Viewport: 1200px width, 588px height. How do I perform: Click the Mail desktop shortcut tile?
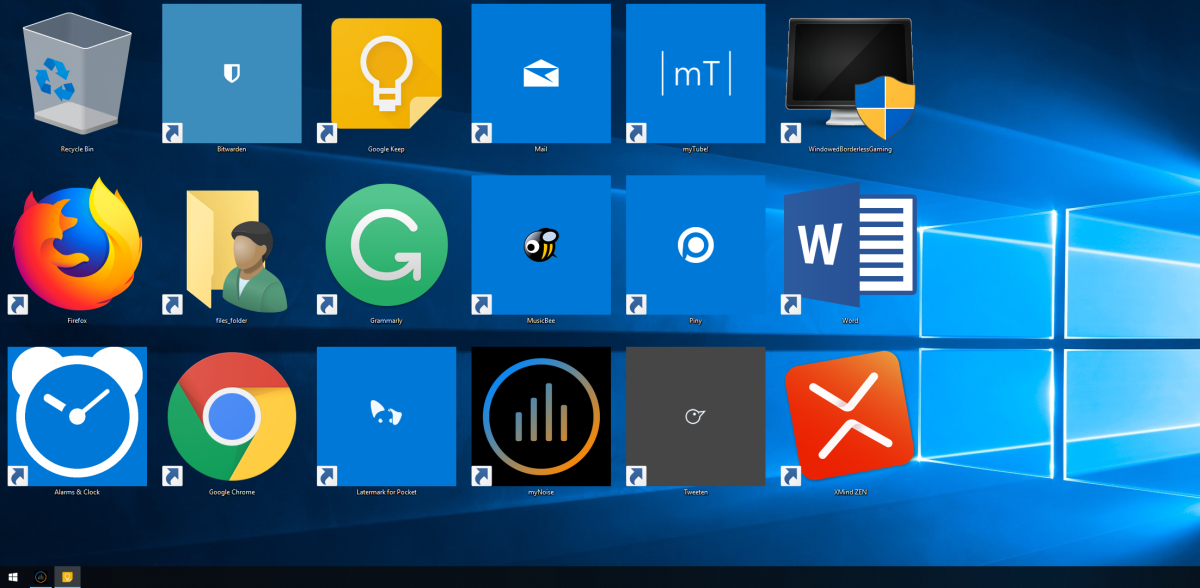point(541,74)
